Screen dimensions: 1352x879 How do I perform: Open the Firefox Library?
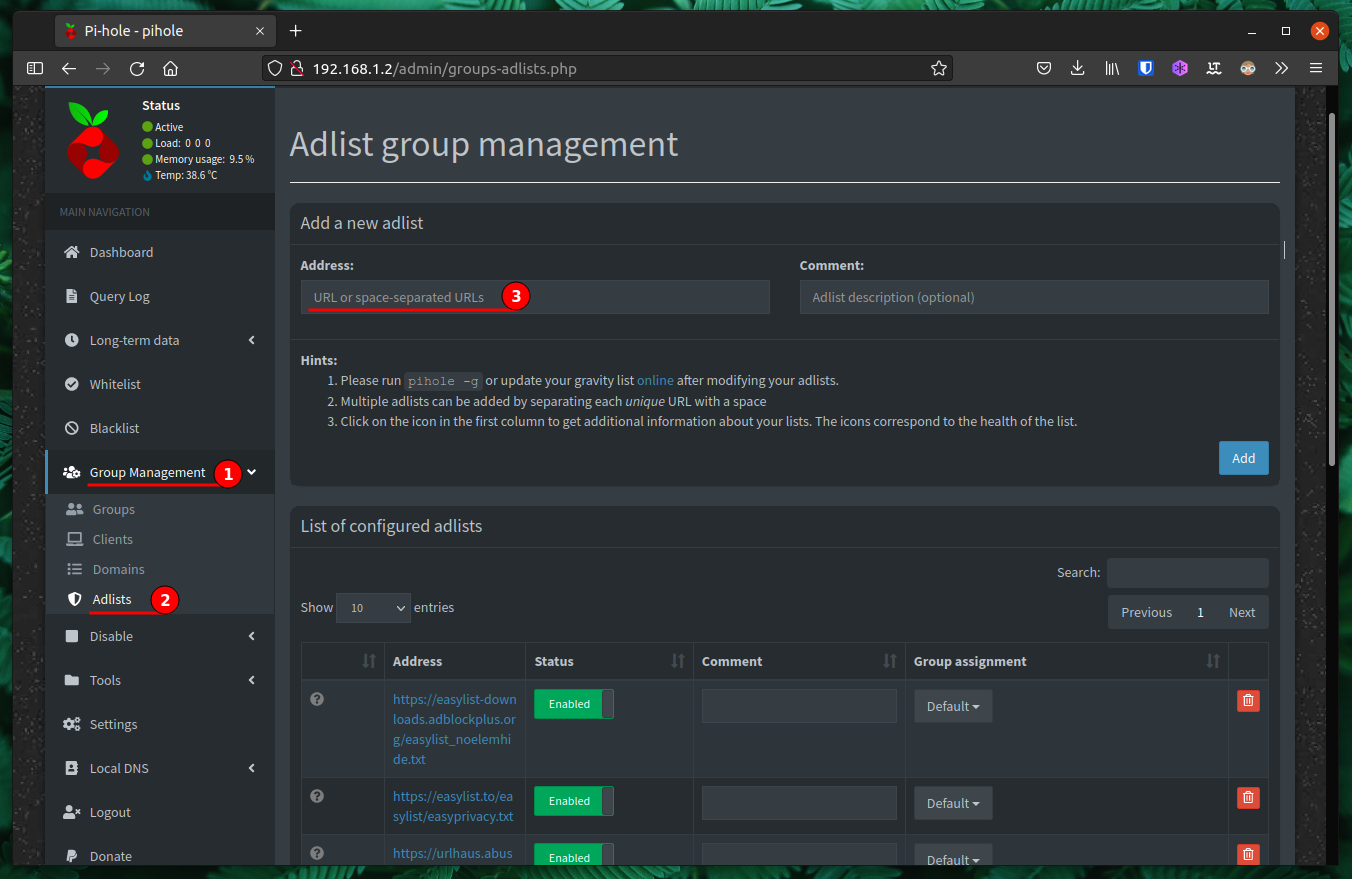click(1111, 69)
